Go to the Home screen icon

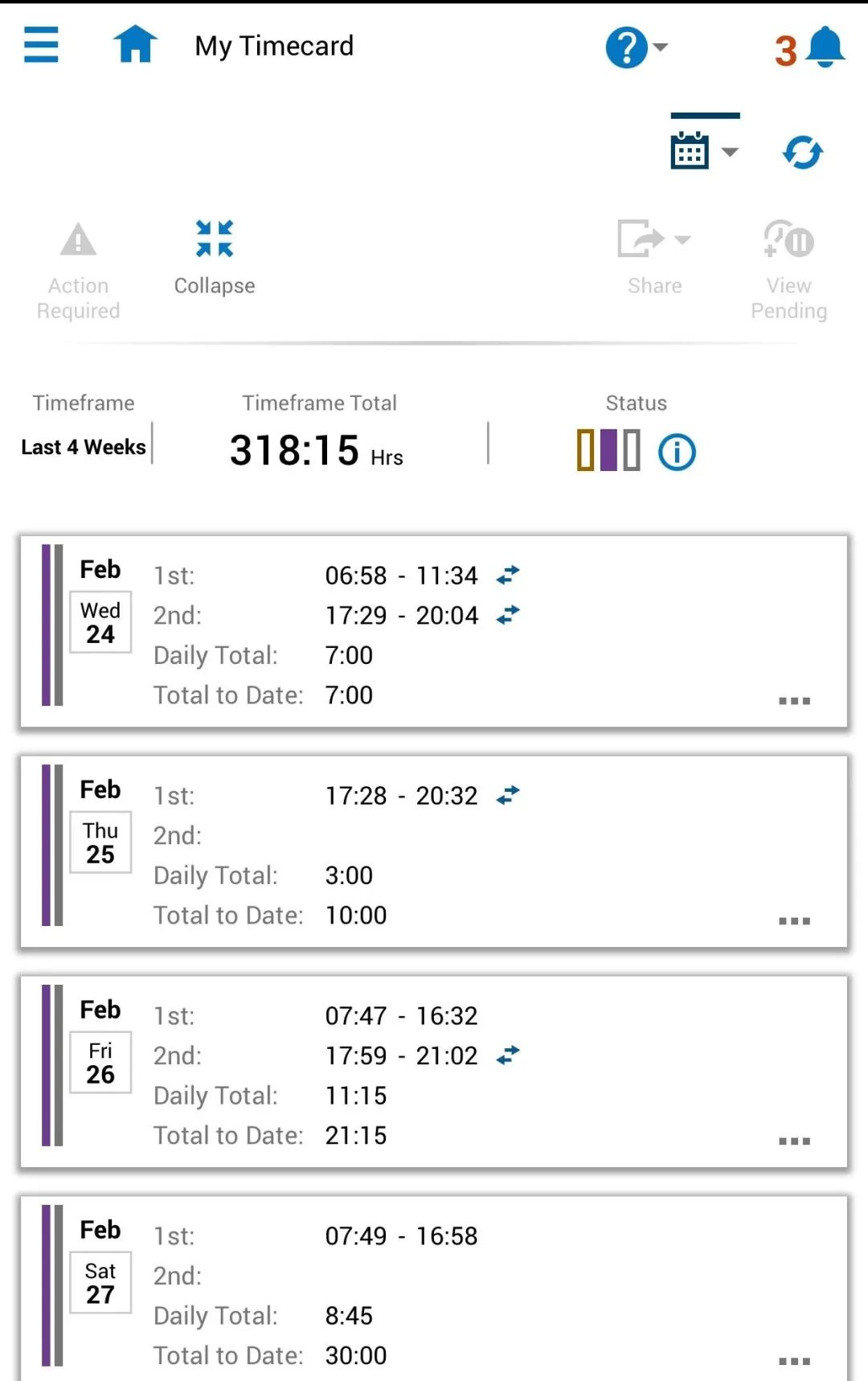pyautogui.click(x=135, y=44)
